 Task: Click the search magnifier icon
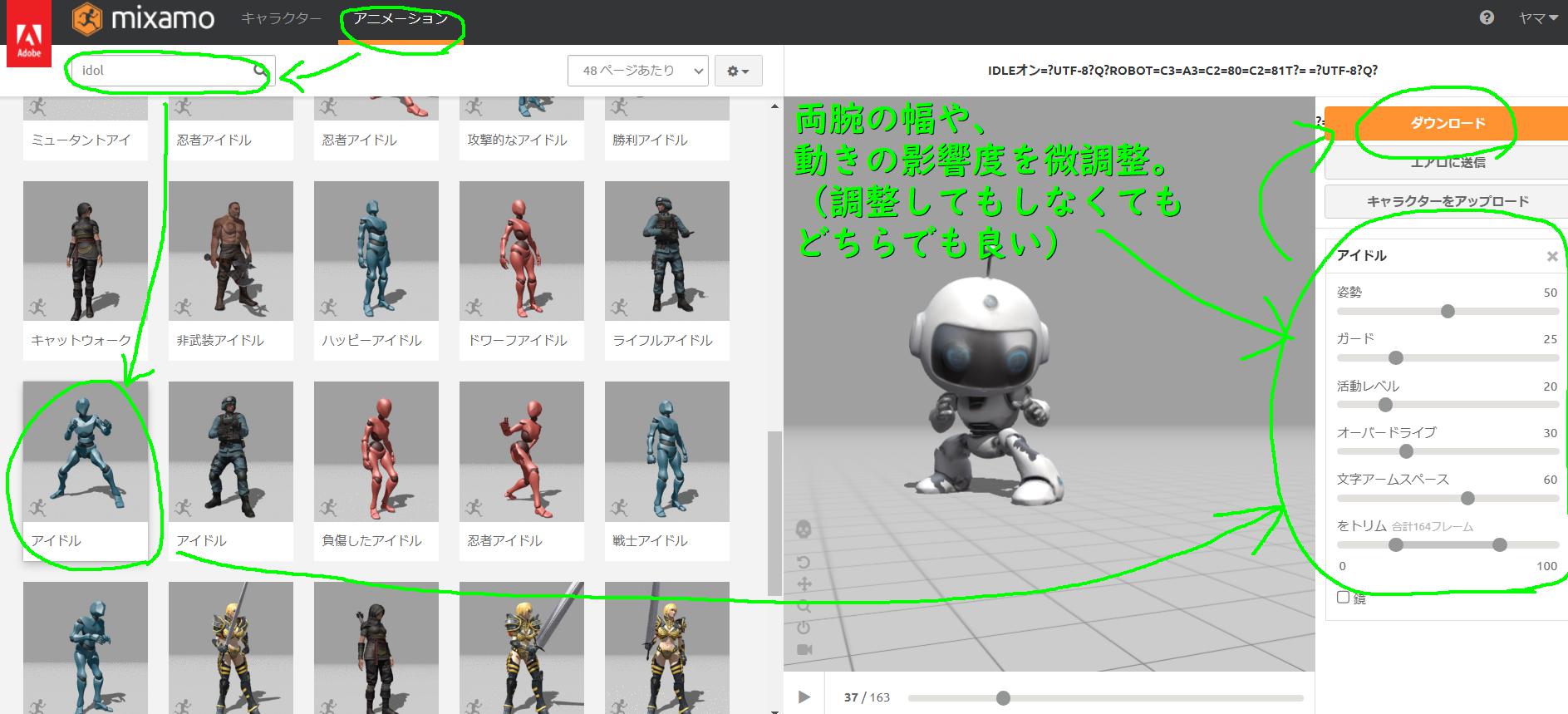261,71
